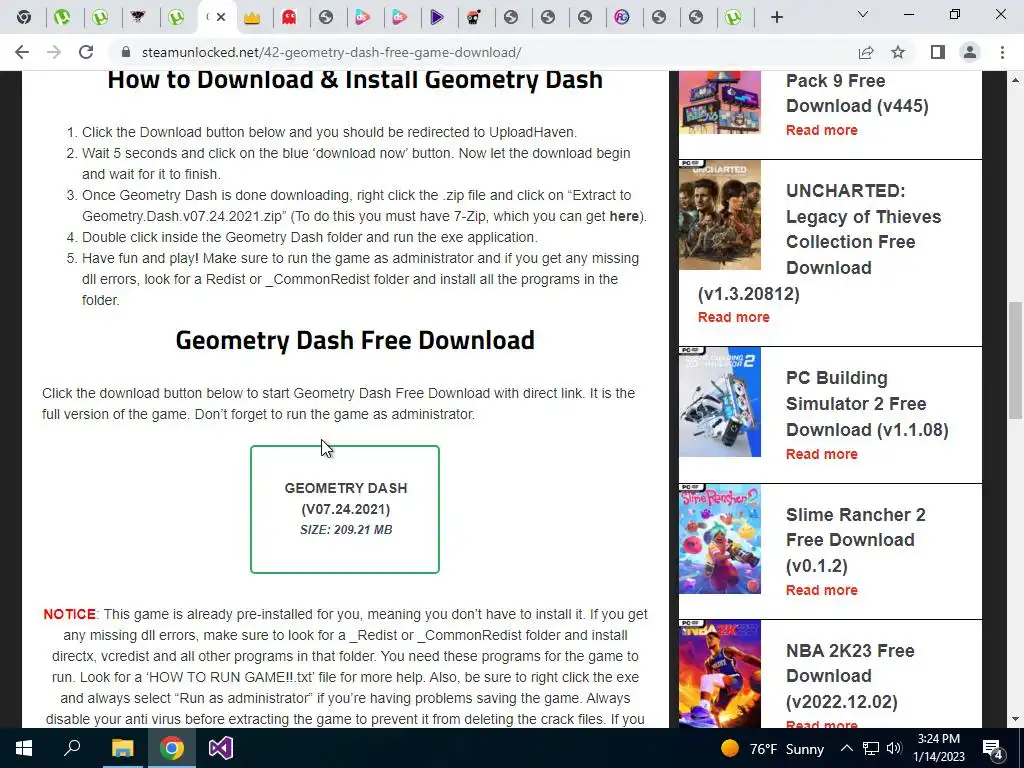
Task: Open the UNCHARTED cover thumbnail
Action: tap(720, 215)
